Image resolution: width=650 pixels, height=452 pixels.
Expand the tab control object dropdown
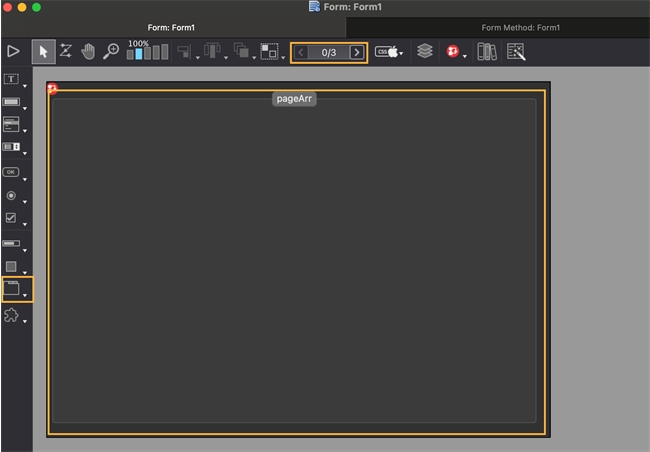[25, 297]
